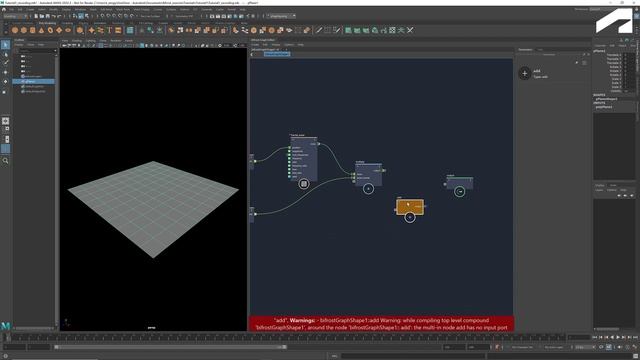Open the Shading menu in viewport panel
Viewport: 640px width, 360px height.
click(x=77, y=40)
